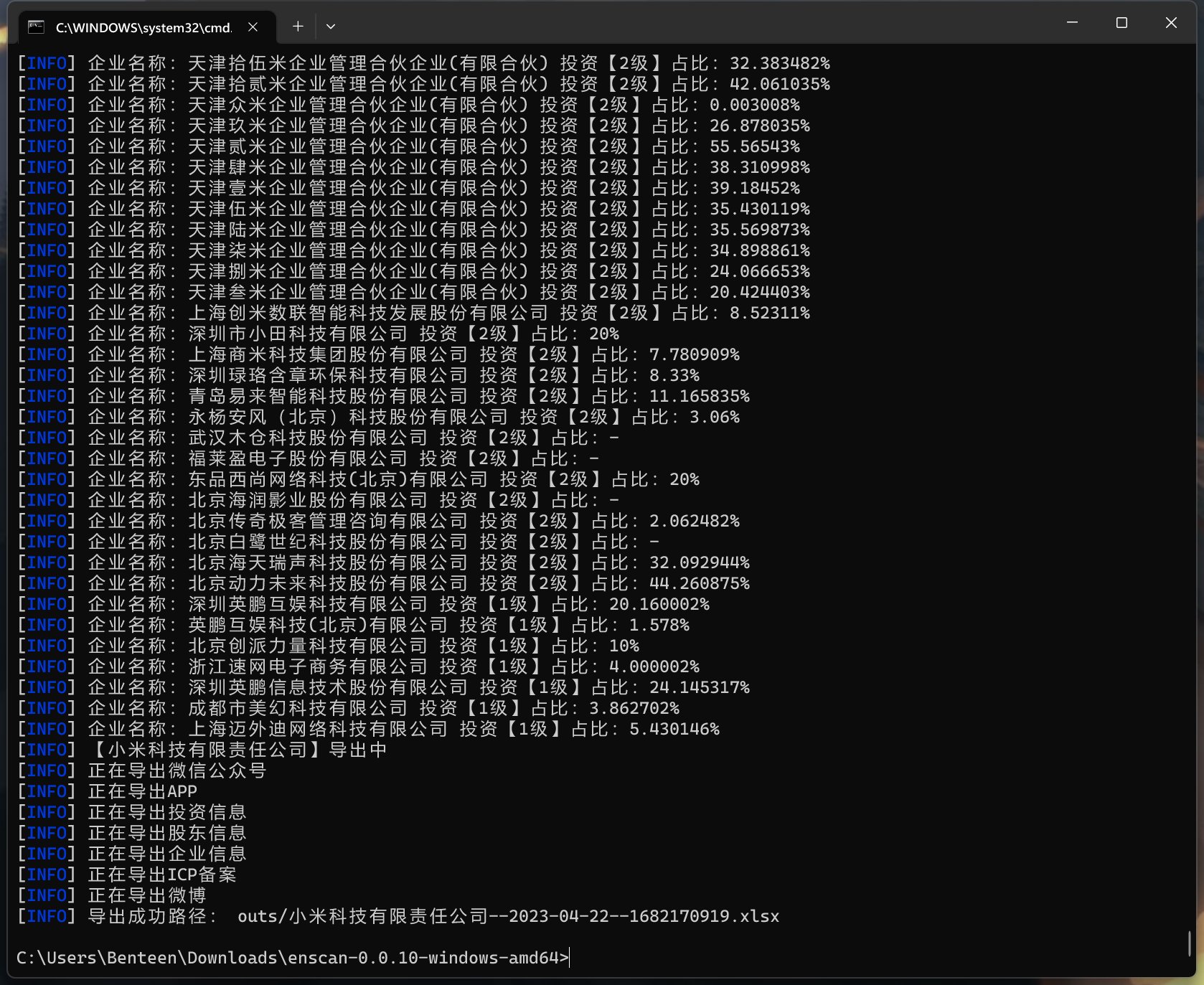Click the line 正在导出ICP备案
Screen dimensions: 1204x985
pos(126,875)
